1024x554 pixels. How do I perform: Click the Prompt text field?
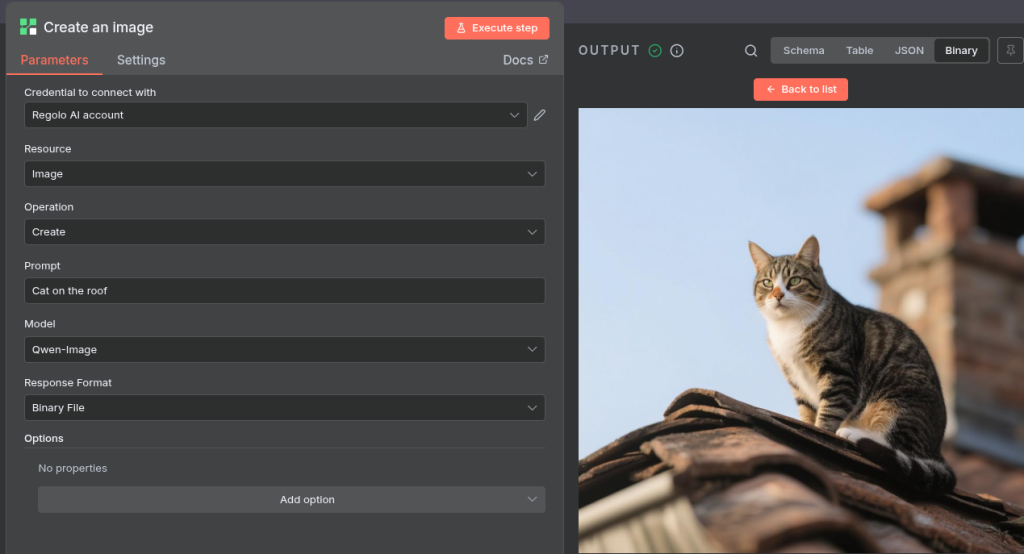(284, 291)
